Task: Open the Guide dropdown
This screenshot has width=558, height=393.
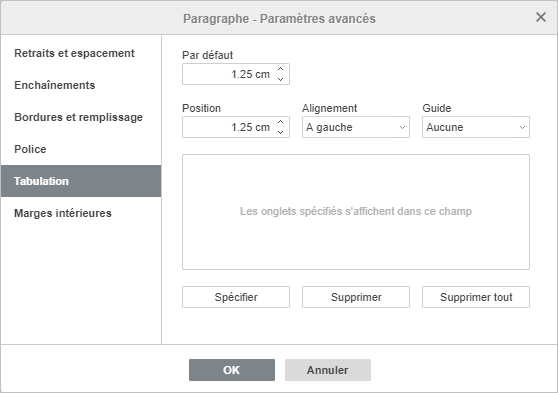Action: coord(476,127)
